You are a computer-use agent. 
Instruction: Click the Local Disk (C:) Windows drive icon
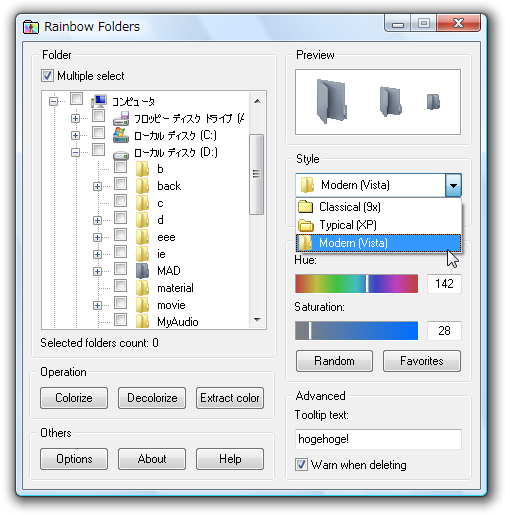121,135
